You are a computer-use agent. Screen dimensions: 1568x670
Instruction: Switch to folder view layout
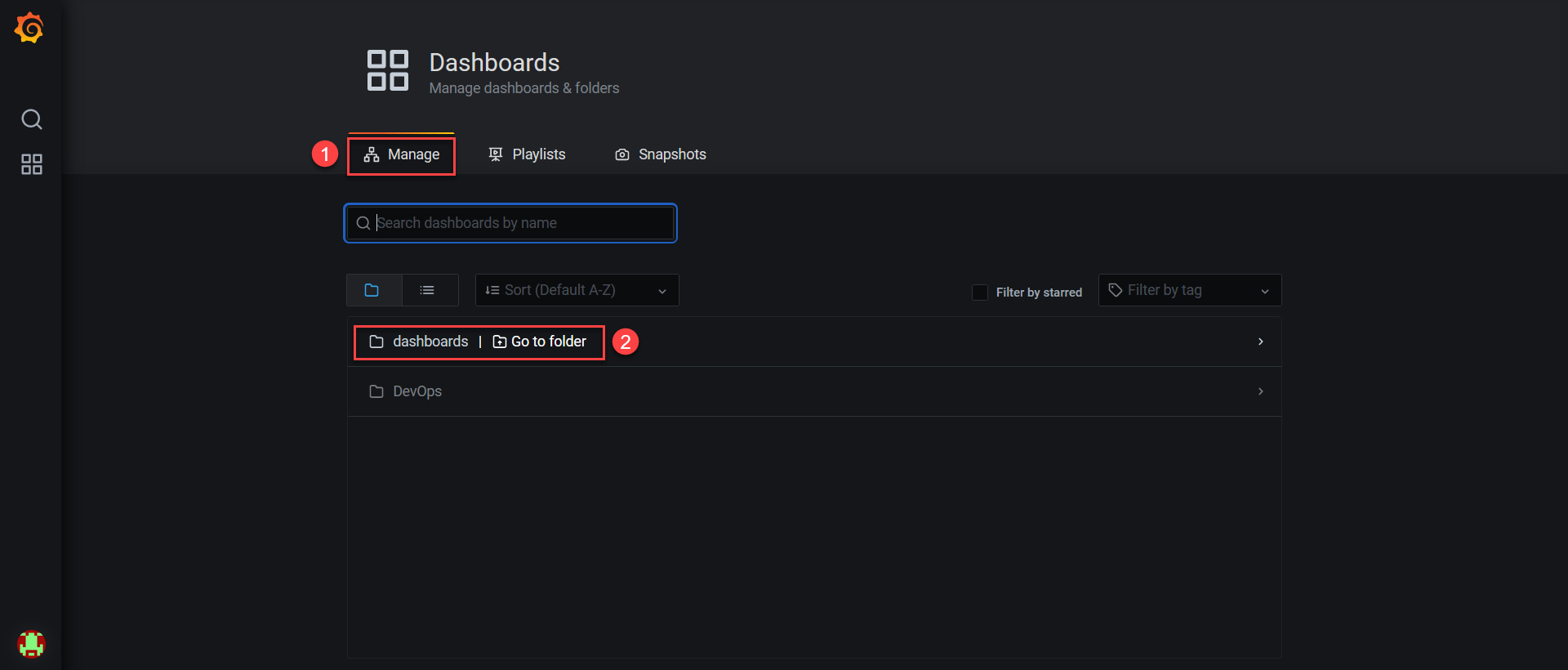(x=372, y=290)
